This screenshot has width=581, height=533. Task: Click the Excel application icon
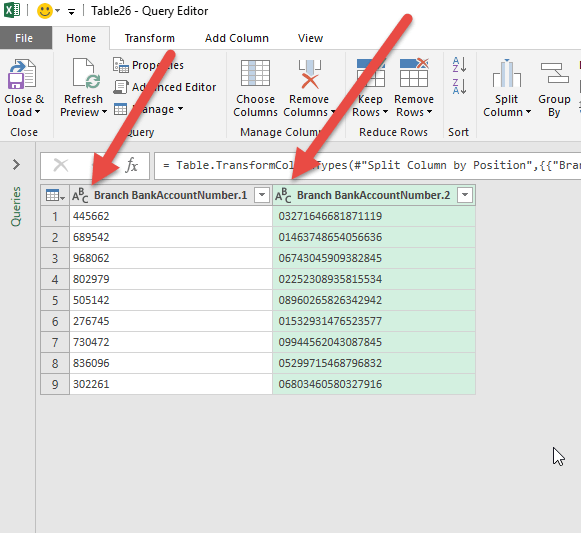12,10
